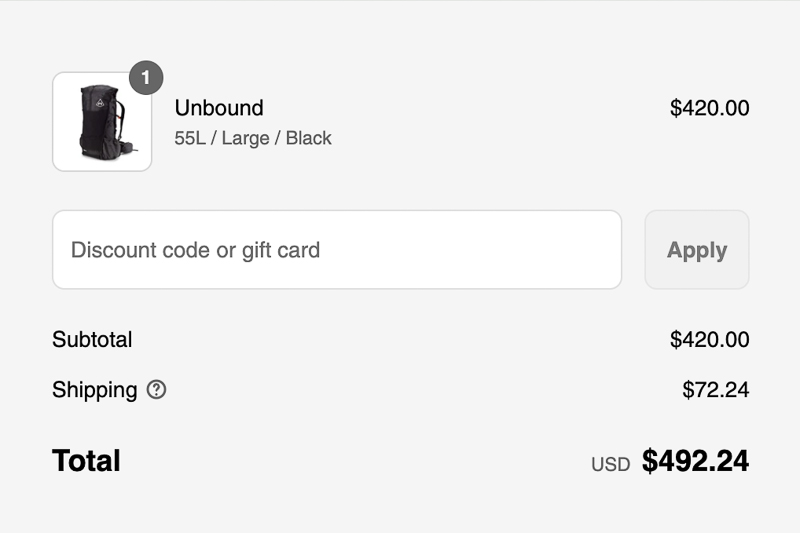
Task: Click the Shipping help question mark icon
Action: (x=156, y=390)
